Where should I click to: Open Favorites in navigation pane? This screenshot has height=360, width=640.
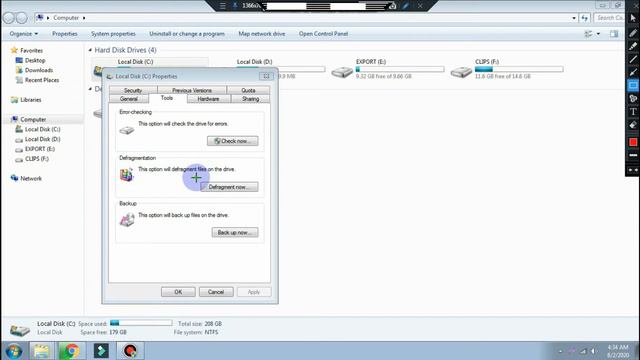tap(27, 51)
